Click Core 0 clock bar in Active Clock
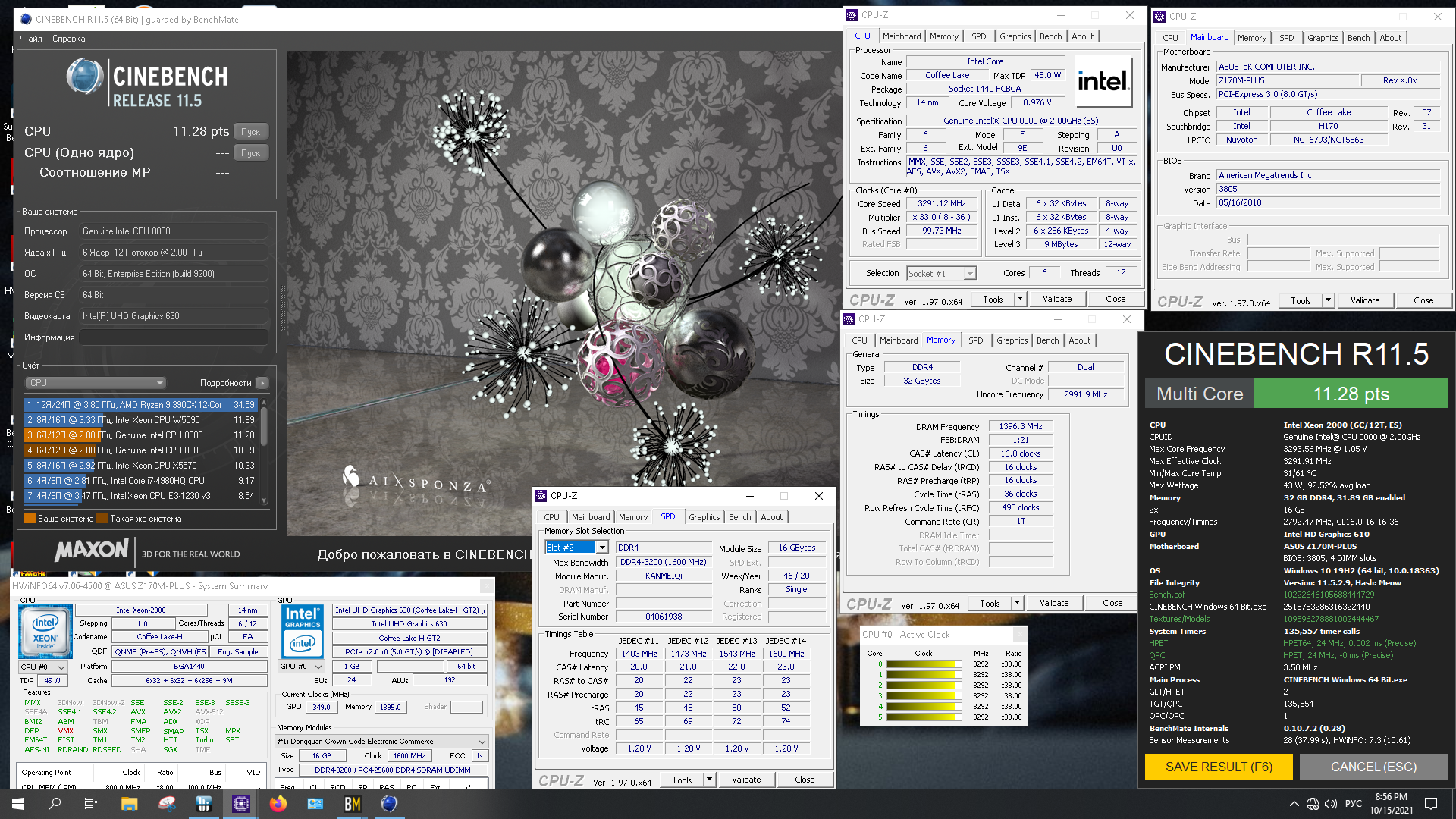Screen dimensions: 1456x819 tap(923, 664)
